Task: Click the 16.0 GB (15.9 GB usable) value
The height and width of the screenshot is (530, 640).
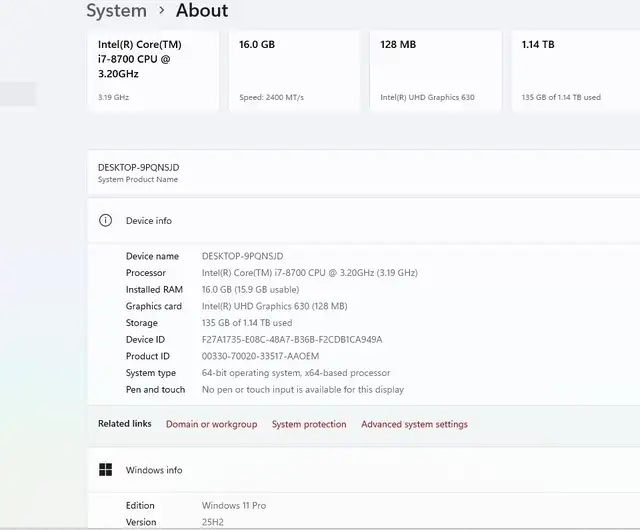Action: tap(250, 289)
